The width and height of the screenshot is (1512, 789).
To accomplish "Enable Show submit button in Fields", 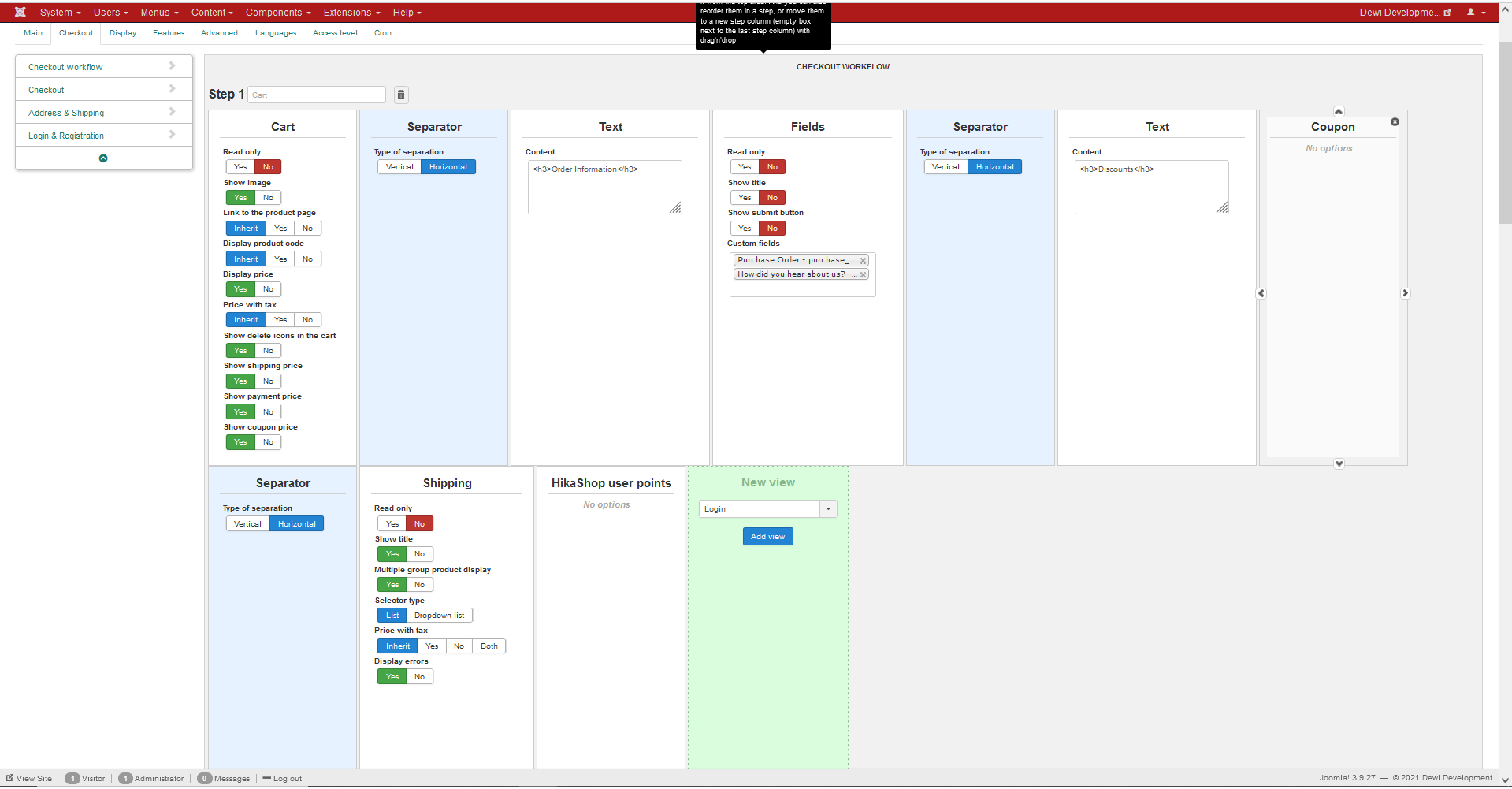I will (x=745, y=229).
